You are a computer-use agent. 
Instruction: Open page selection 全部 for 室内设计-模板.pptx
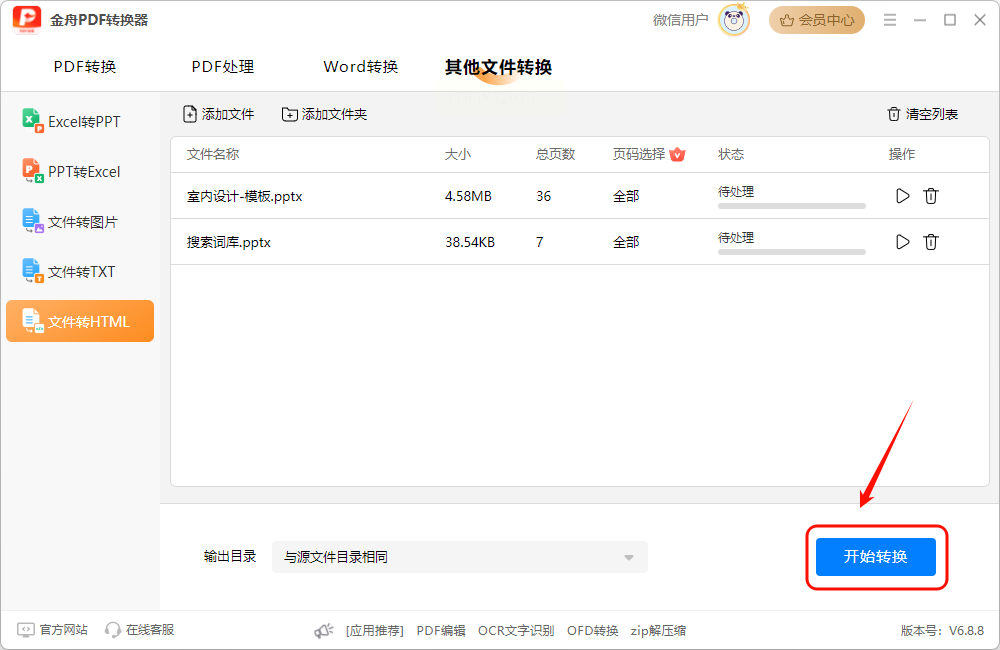point(626,196)
